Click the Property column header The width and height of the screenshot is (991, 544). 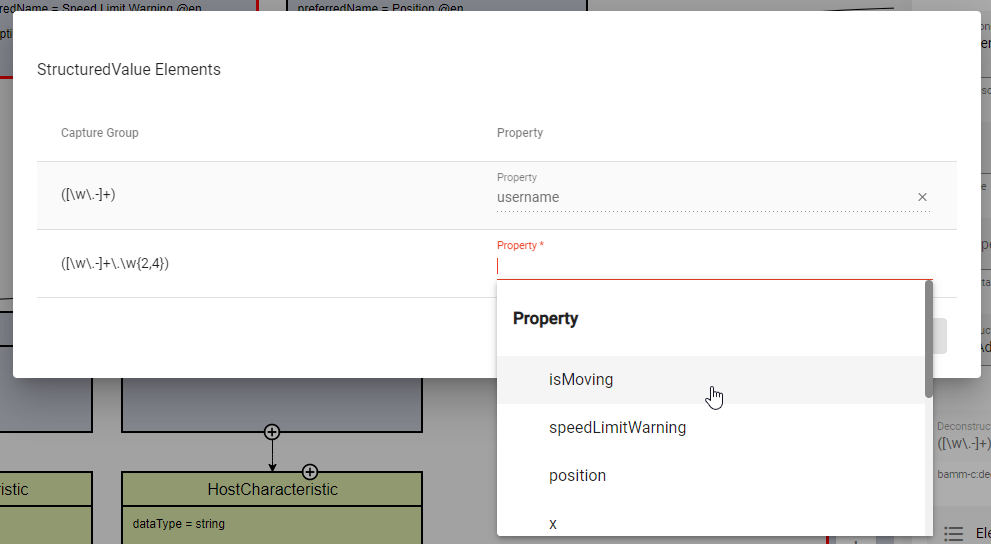pyautogui.click(x=520, y=133)
